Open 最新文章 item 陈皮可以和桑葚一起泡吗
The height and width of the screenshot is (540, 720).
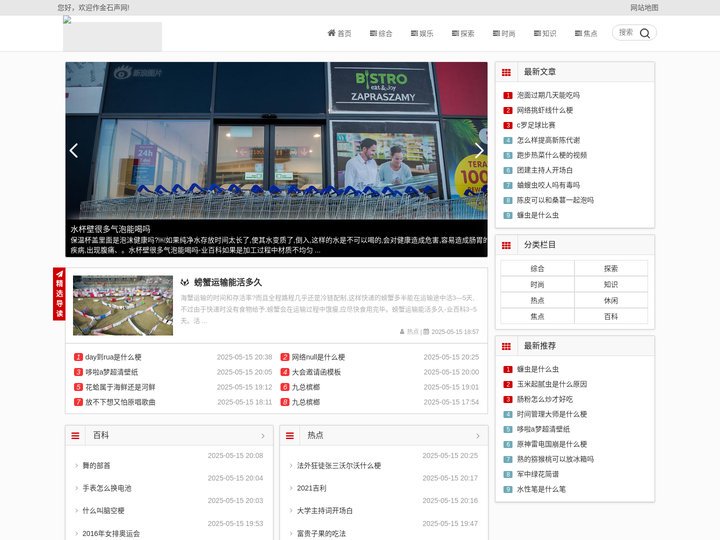tap(555, 200)
